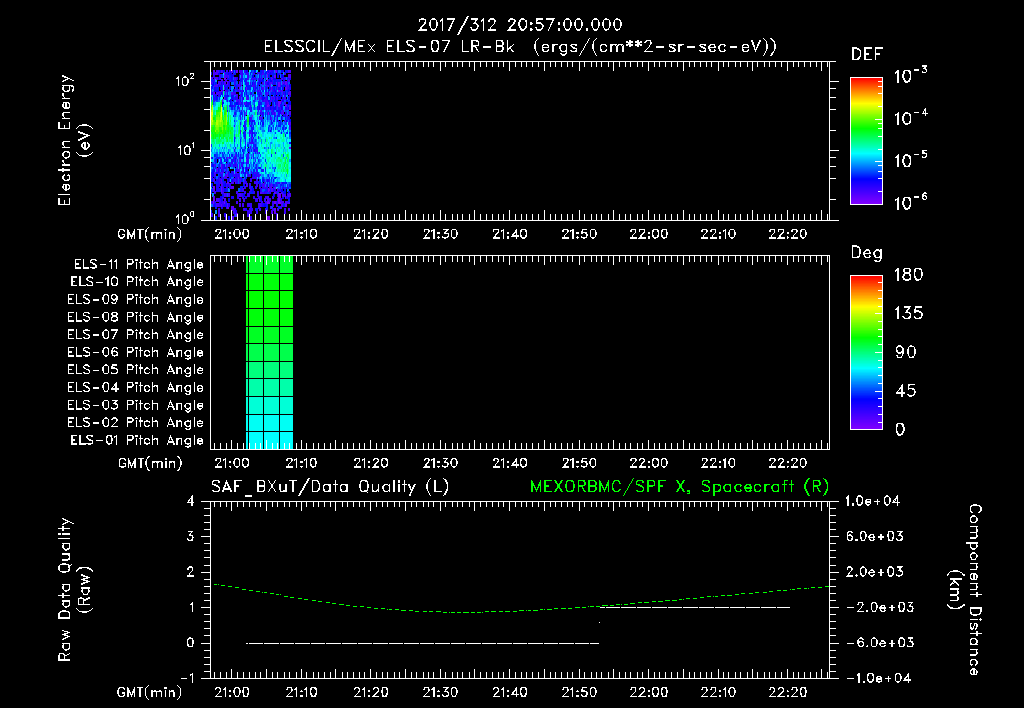
Task: Click the Electron Energy (eV) axis label
Action: (74, 140)
